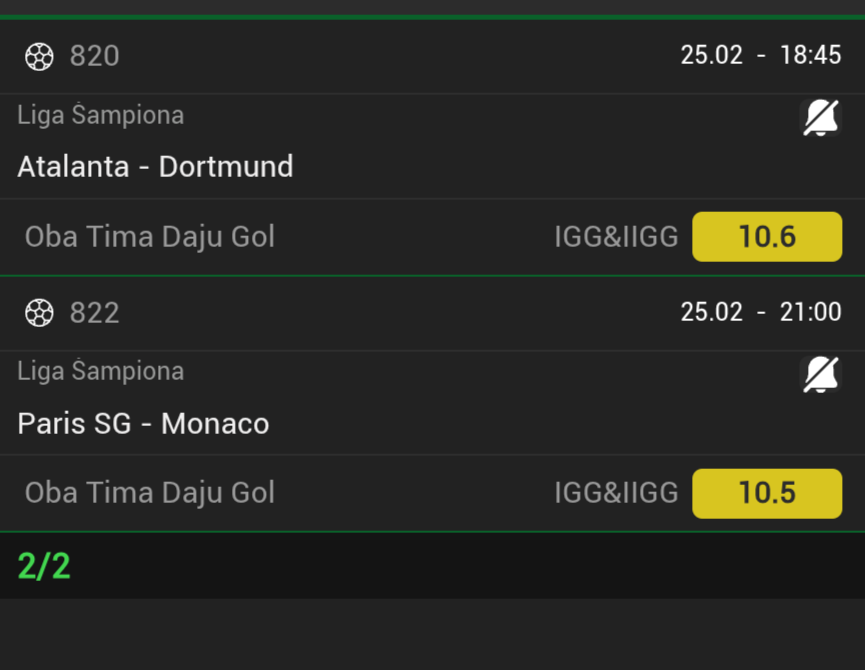865x670 pixels.
Task: Toggle notification bell for Atalanta - Dortmund
Action: point(821,119)
